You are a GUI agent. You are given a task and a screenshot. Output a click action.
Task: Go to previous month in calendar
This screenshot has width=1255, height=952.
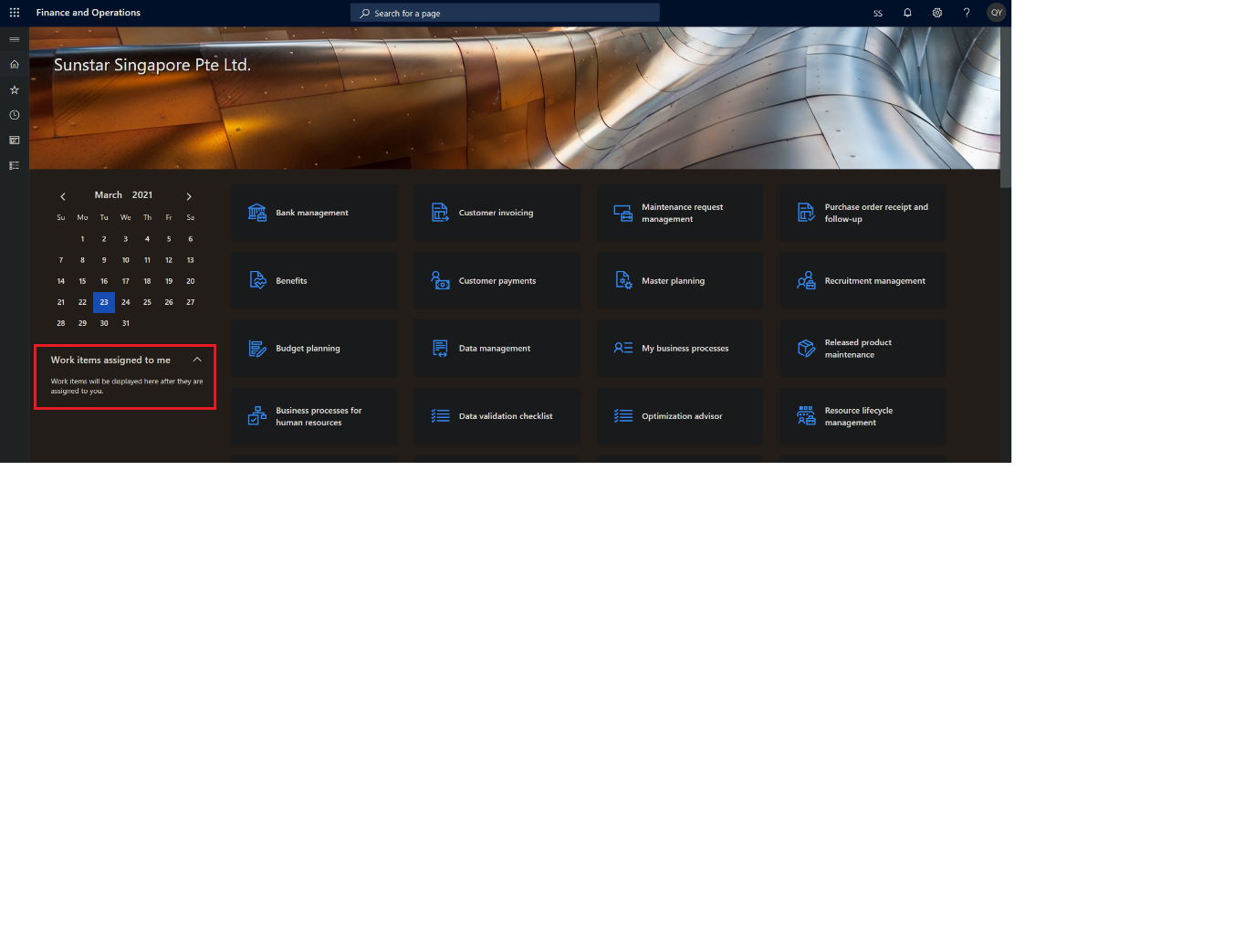[x=63, y=196]
